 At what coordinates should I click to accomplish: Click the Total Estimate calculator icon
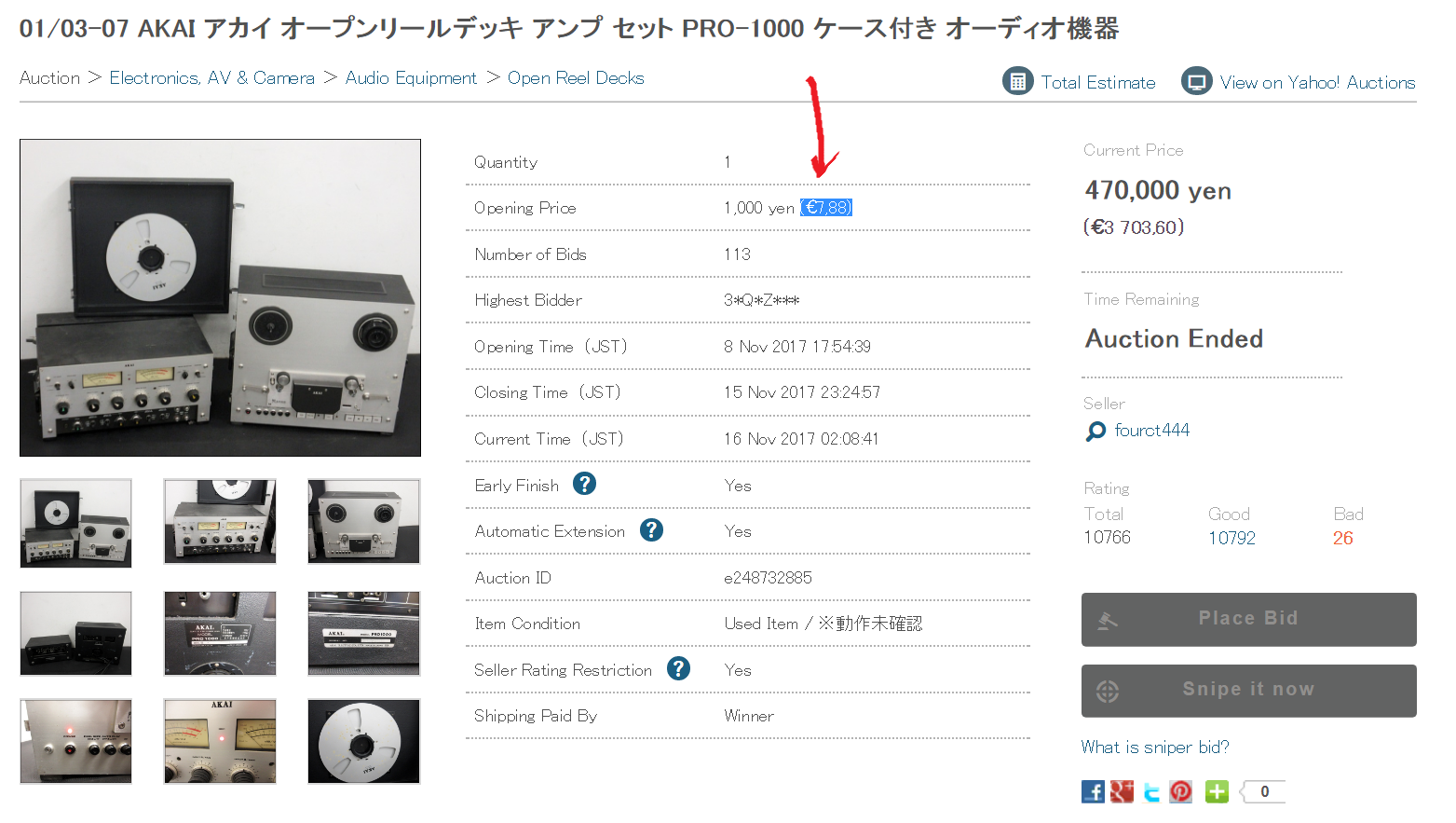[x=1017, y=81]
